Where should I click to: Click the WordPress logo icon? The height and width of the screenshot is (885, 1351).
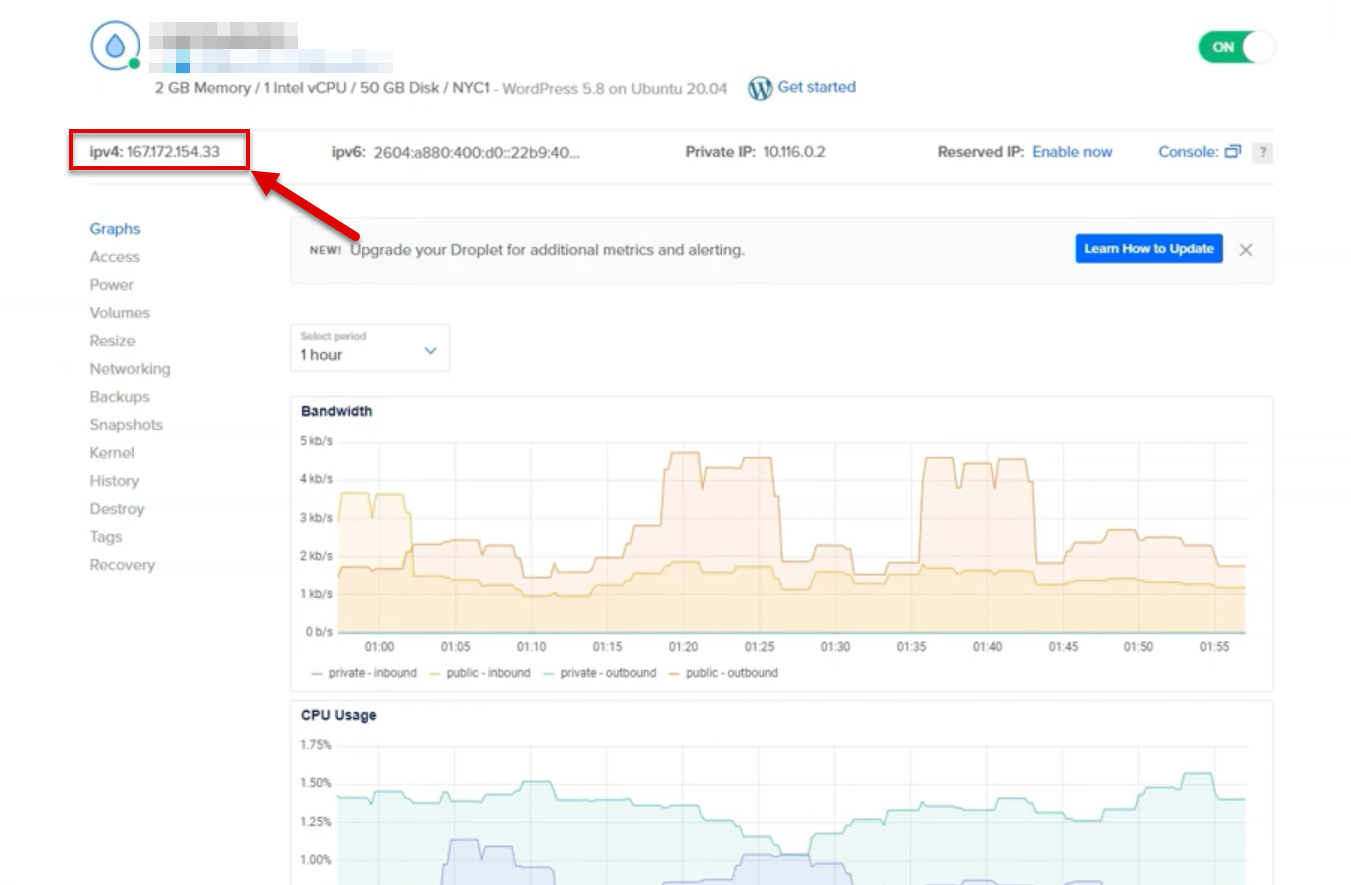(x=760, y=88)
